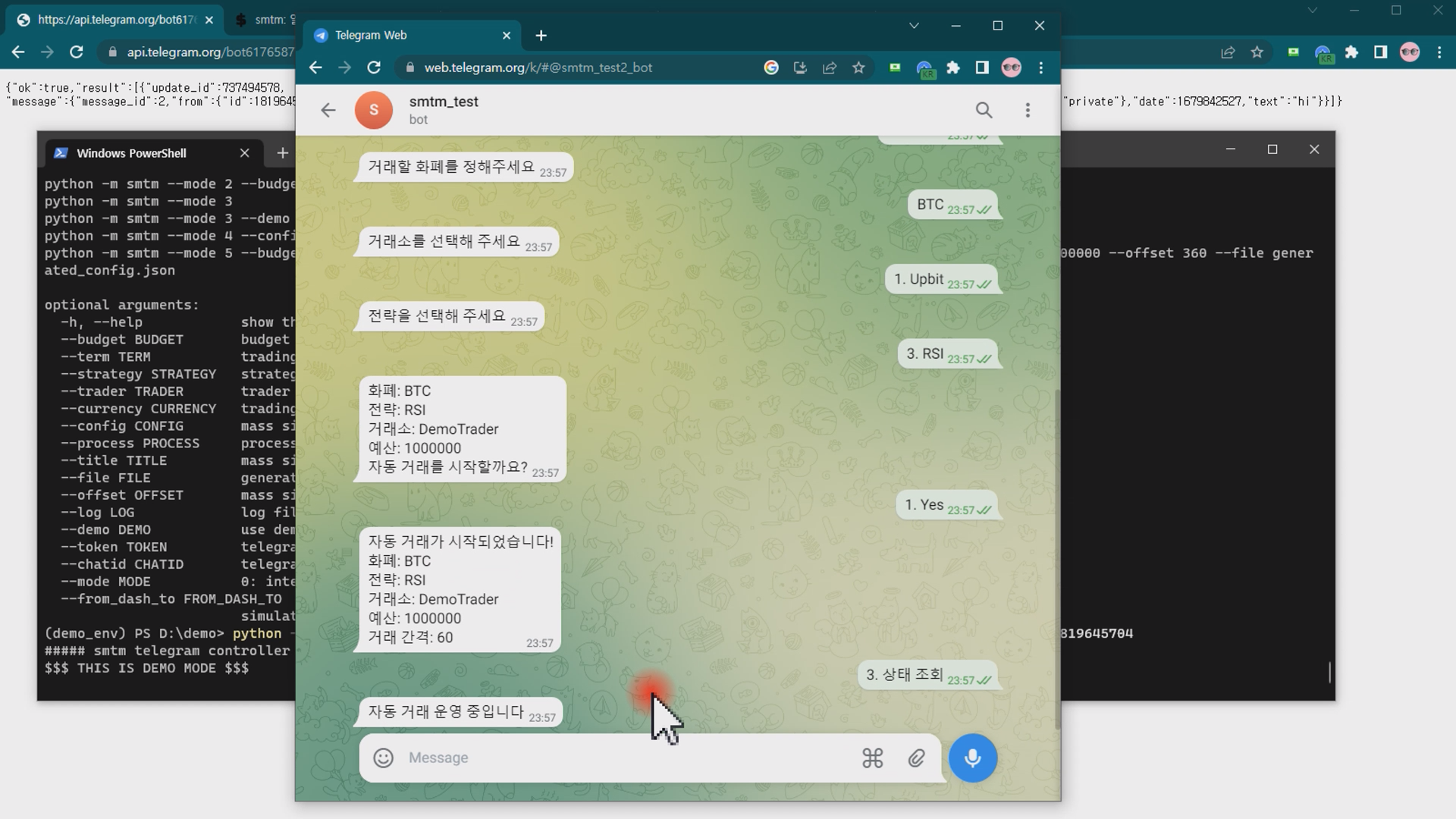The height and width of the screenshot is (819, 1456).
Task: Open the Telegram chat three-dot menu
Action: 1028,110
